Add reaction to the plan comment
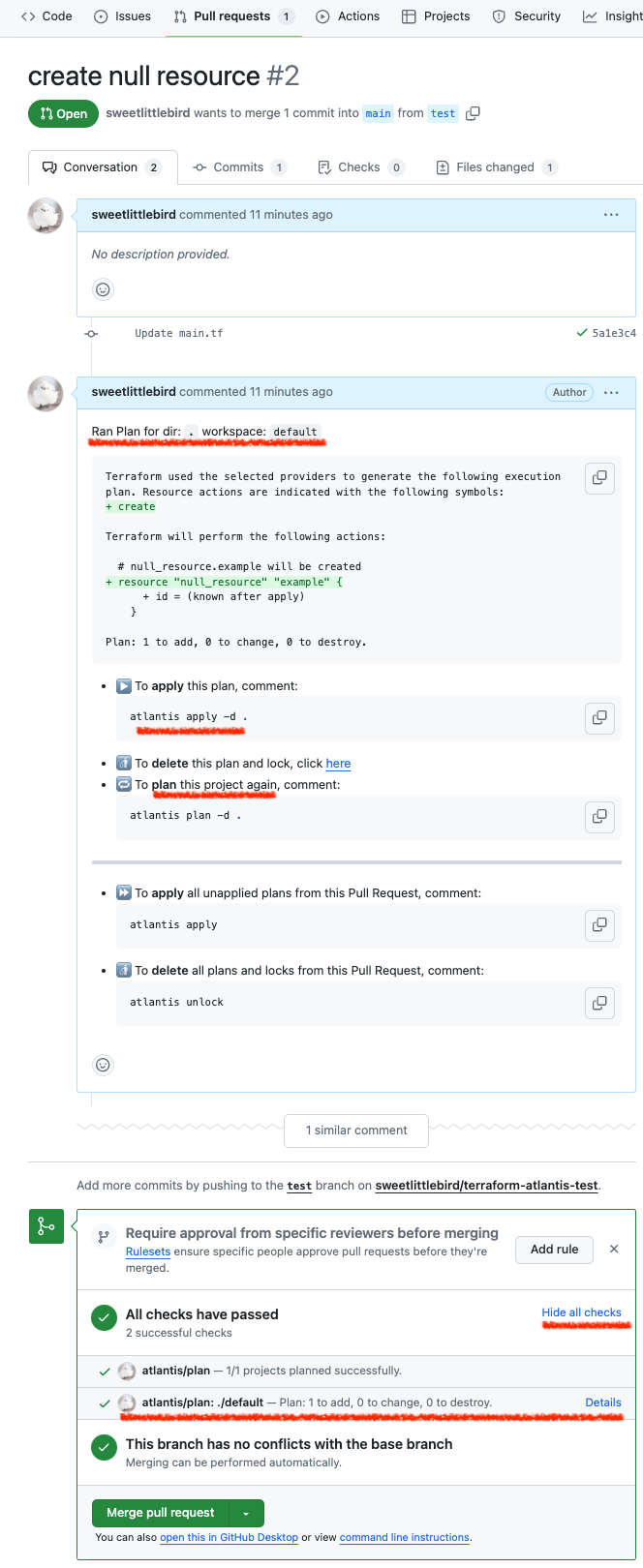 click(103, 1066)
